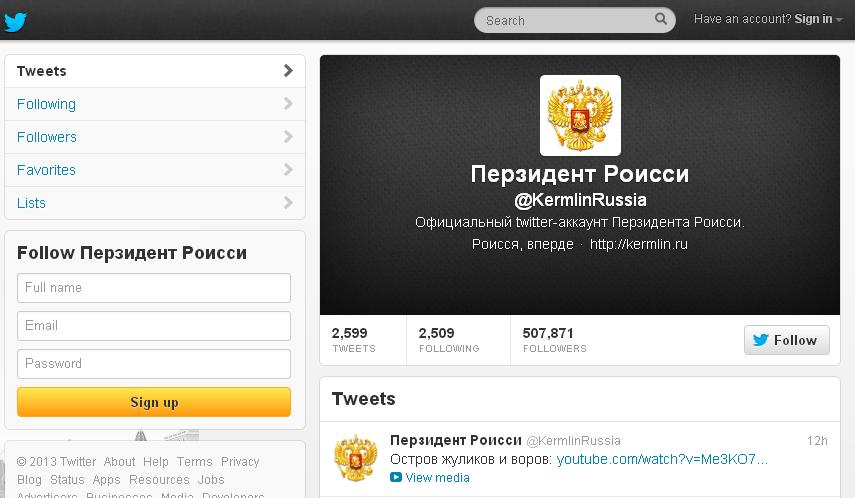The width and height of the screenshot is (855, 498).
Task: Click the View media video icon
Action: click(396, 477)
